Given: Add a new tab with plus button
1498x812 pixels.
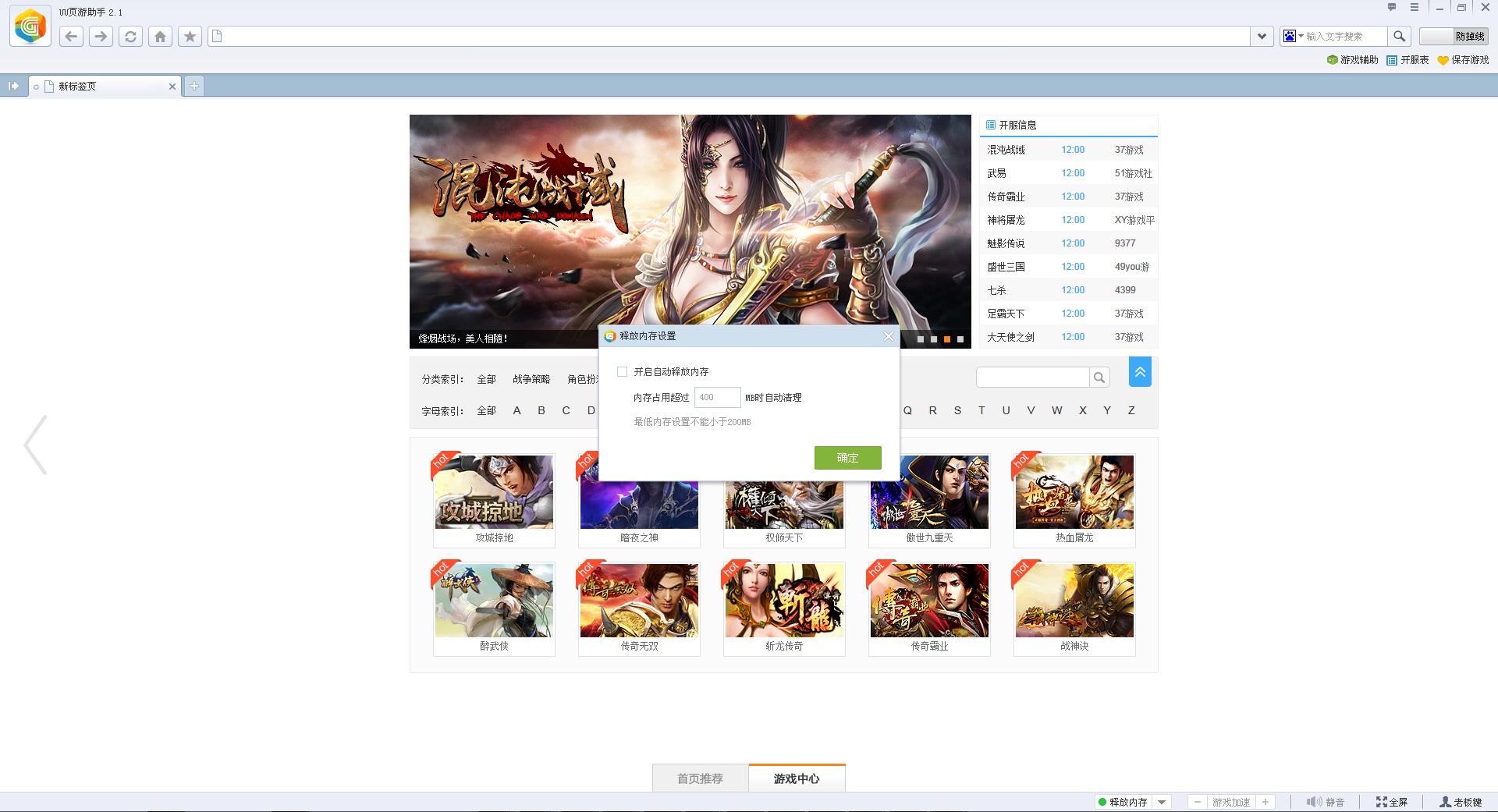Looking at the screenshot, I should [194, 86].
